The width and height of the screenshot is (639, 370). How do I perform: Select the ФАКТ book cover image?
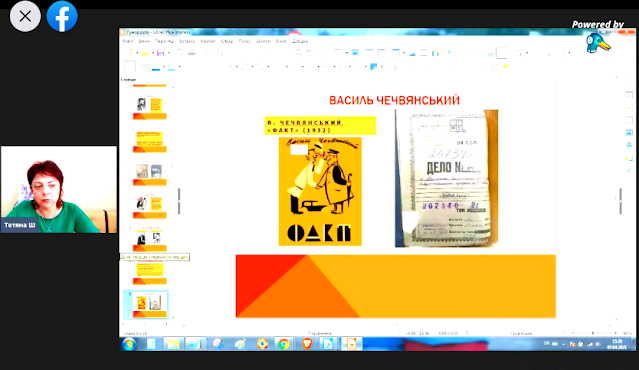pyautogui.click(x=320, y=192)
